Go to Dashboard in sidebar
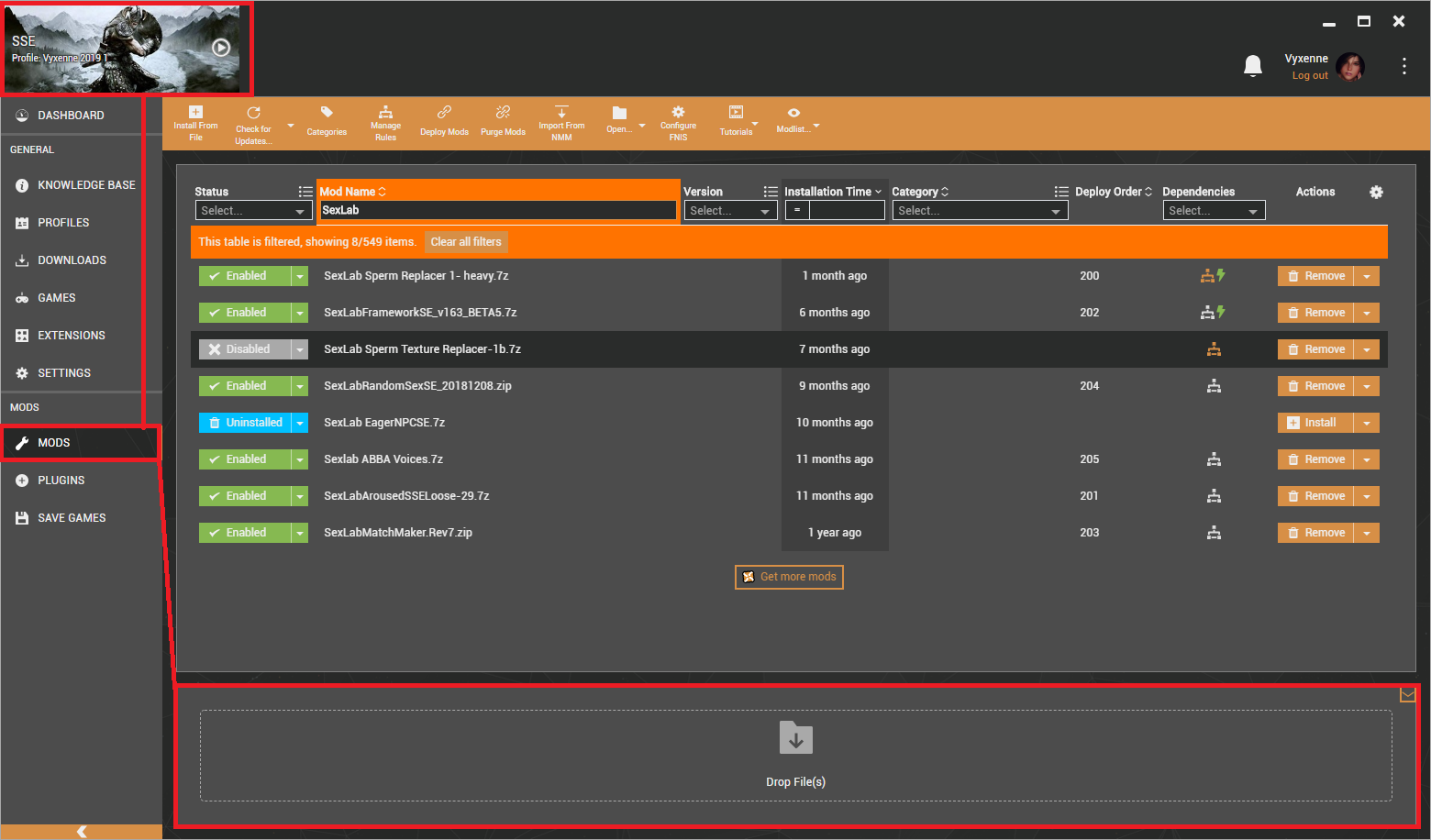This screenshot has height=840, width=1431. pyautogui.click(x=72, y=115)
